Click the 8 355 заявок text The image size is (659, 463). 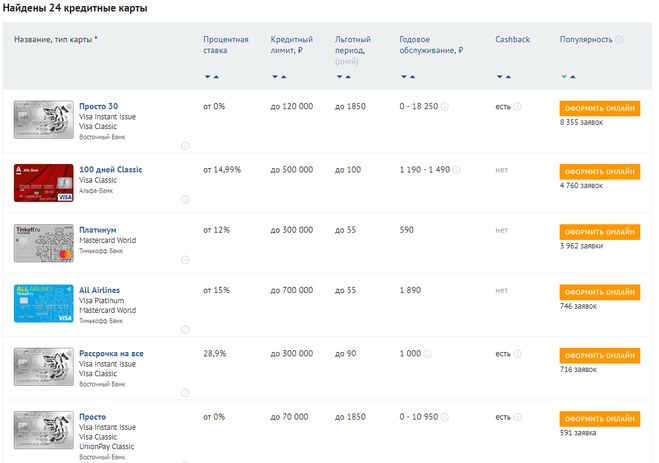[x=581, y=122]
